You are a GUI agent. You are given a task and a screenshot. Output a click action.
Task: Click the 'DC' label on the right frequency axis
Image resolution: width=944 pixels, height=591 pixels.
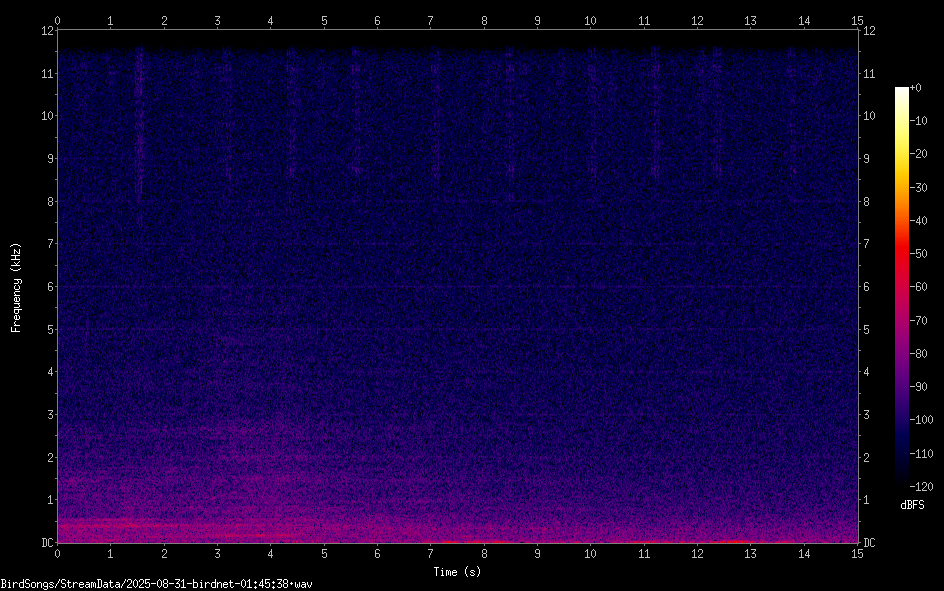(x=869, y=543)
